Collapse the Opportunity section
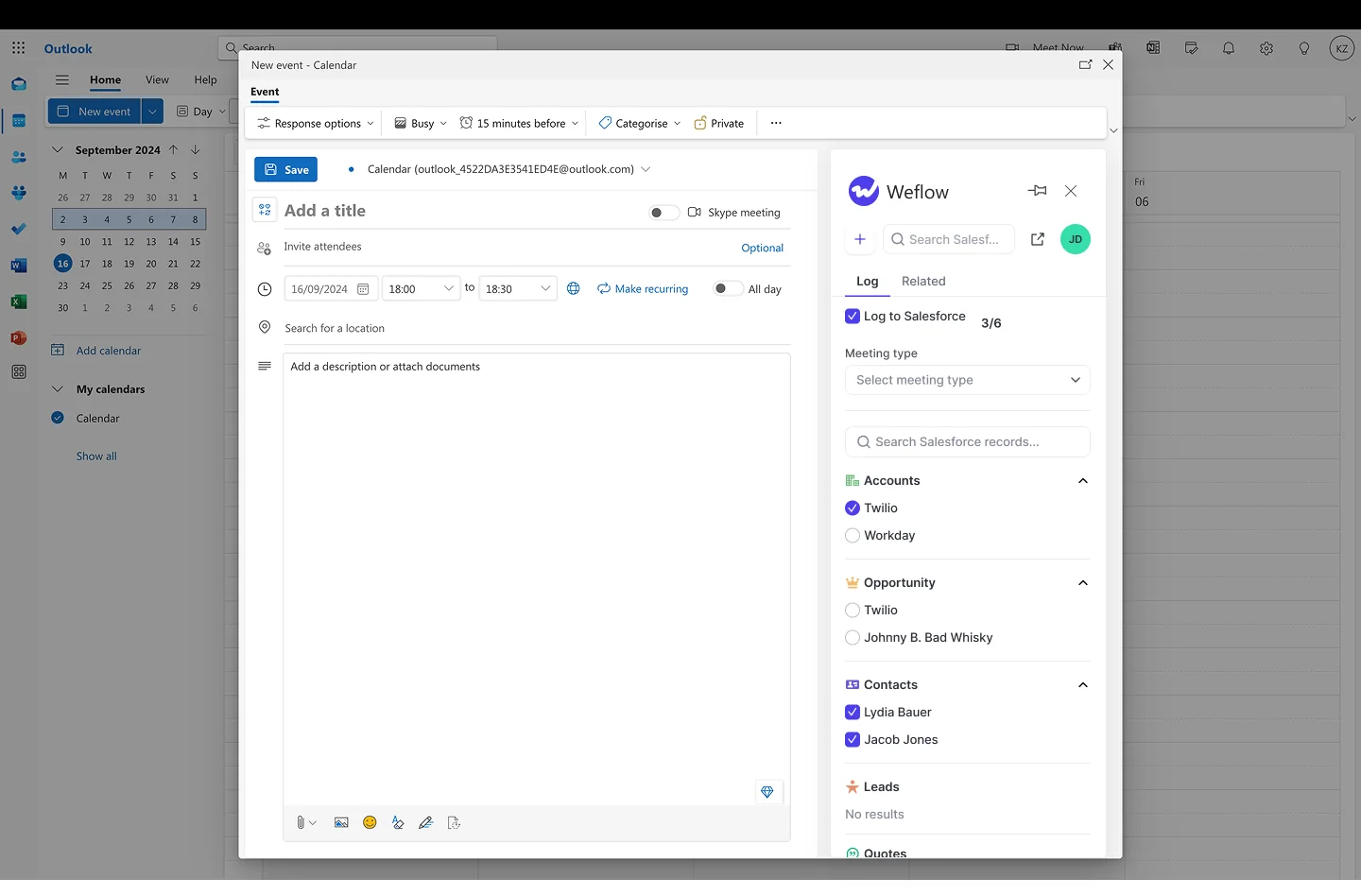Screen dimensions: 1361x896 pos(1083,582)
